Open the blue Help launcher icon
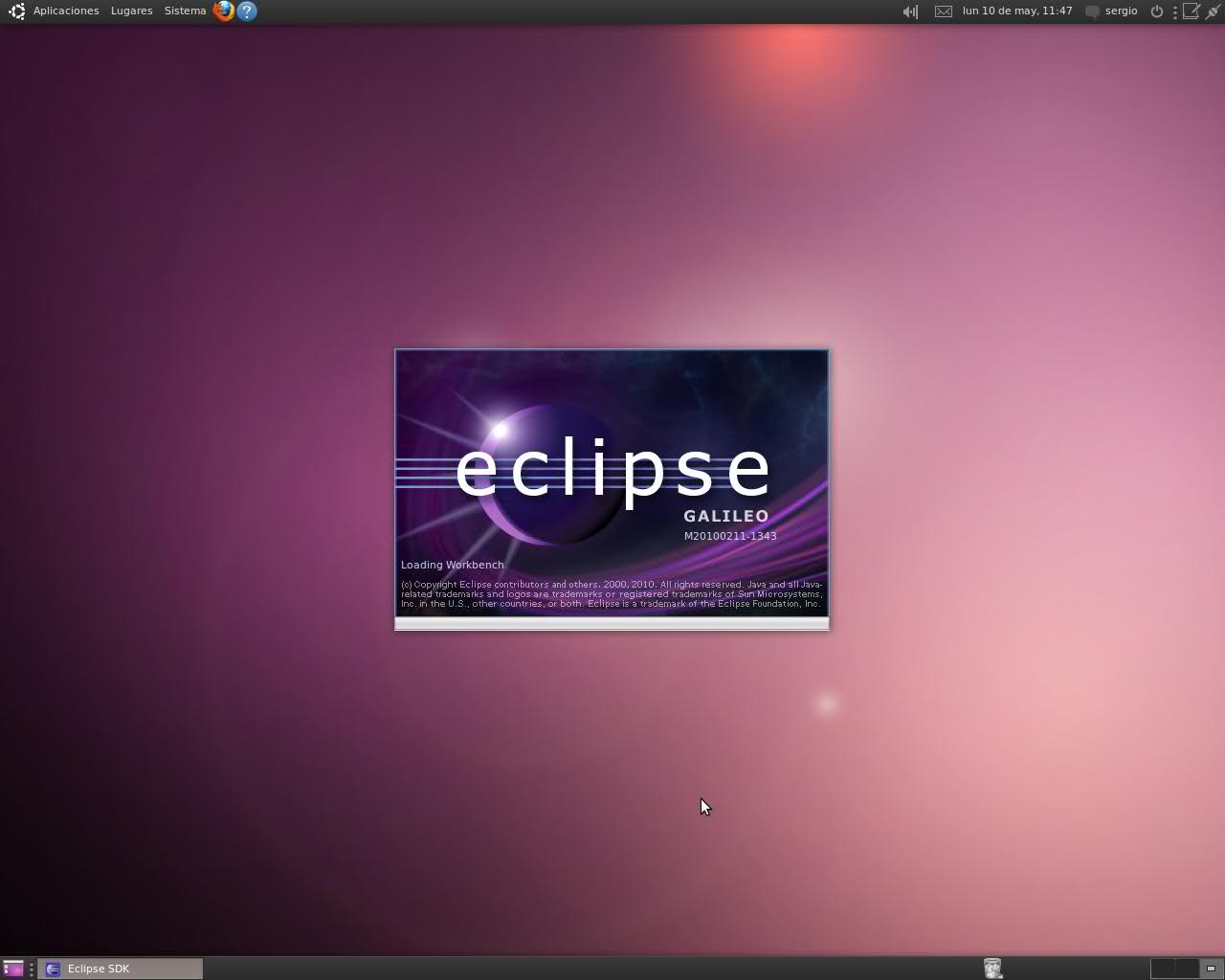The width and height of the screenshot is (1225, 980). tap(247, 11)
